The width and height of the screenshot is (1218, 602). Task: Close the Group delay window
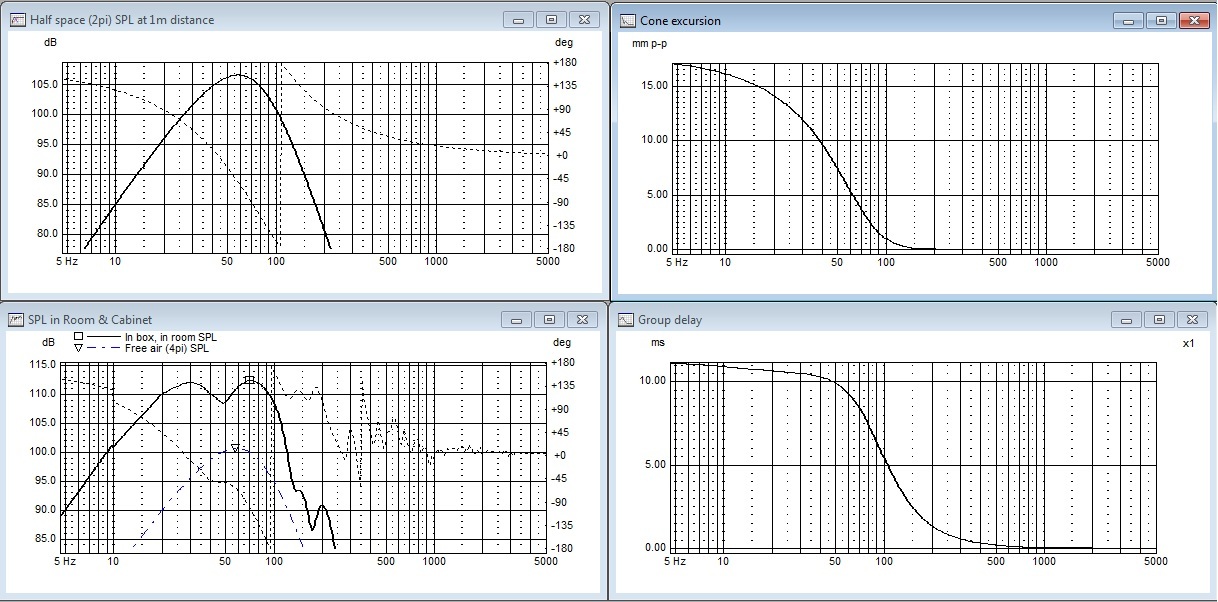coord(1194,319)
